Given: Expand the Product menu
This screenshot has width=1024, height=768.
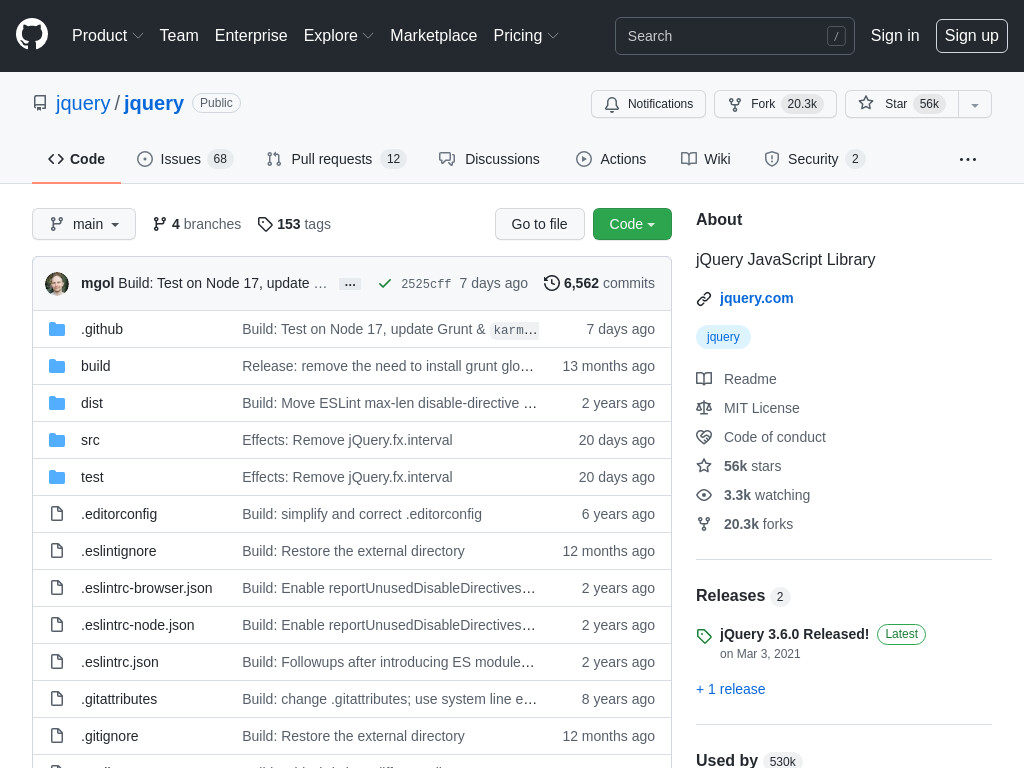Looking at the screenshot, I should (x=107, y=35).
